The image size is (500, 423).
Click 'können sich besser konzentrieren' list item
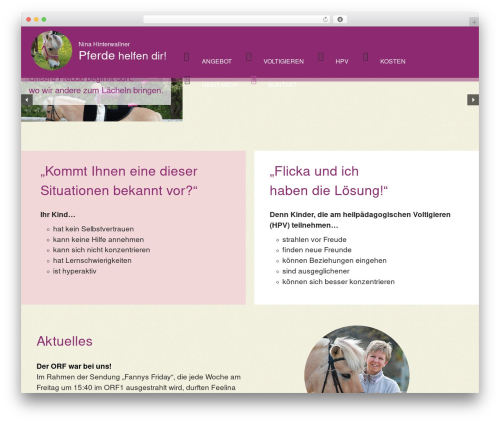coord(338,282)
